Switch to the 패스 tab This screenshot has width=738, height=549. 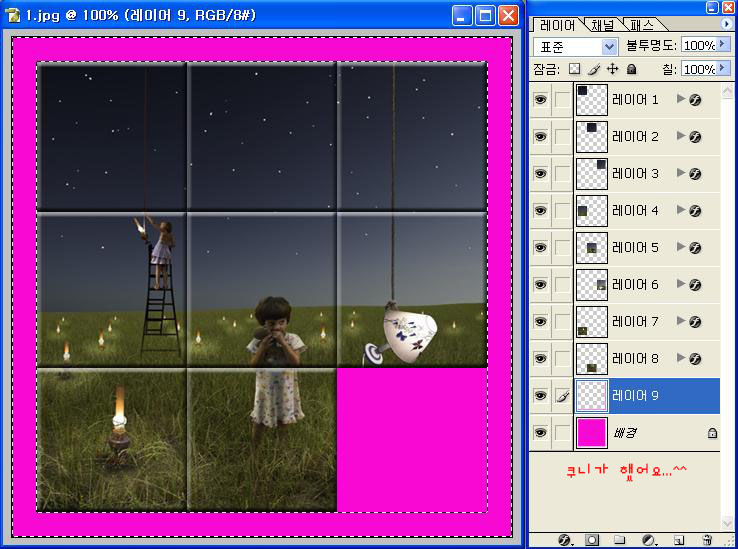[642, 25]
